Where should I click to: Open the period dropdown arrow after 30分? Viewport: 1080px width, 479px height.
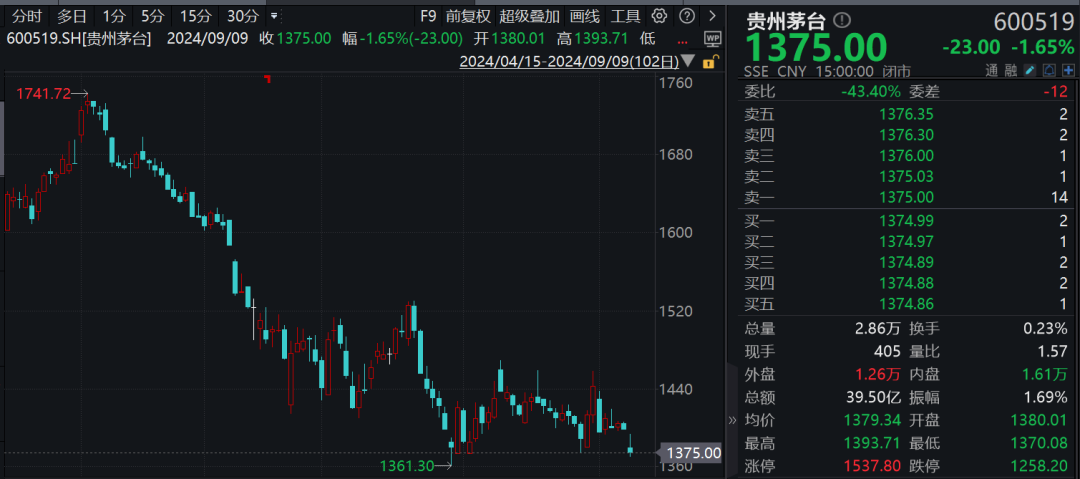274,16
